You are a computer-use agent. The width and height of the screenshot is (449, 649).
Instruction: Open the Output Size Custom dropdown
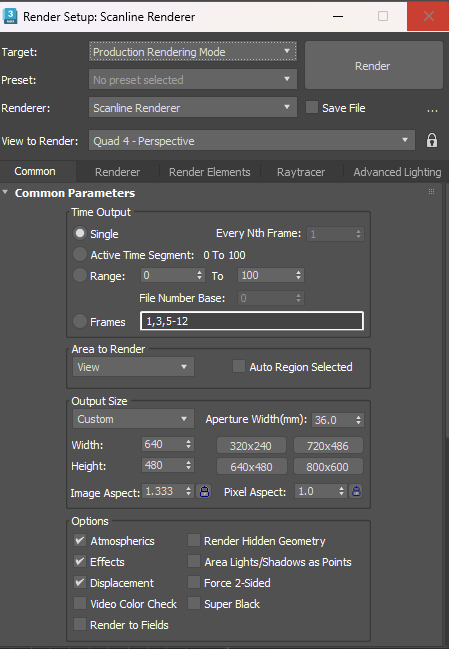point(133,419)
